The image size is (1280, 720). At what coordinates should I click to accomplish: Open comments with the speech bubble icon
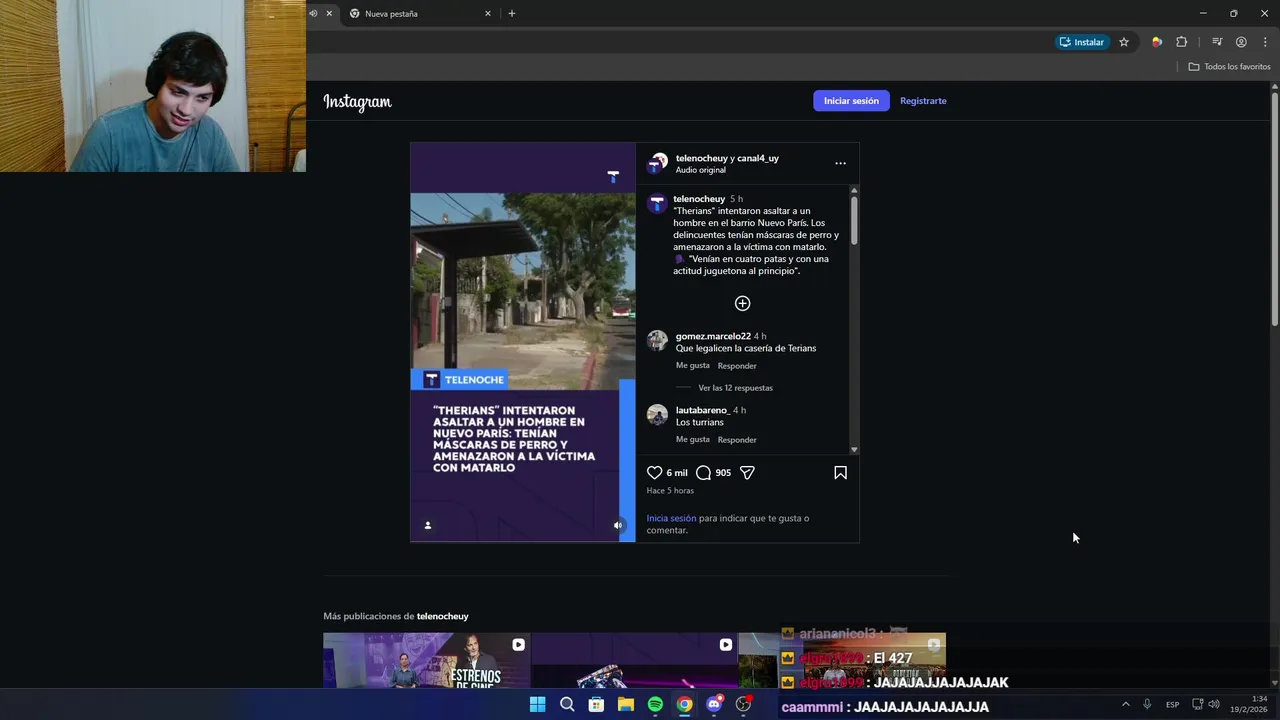pyautogui.click(x=703, y=473)
